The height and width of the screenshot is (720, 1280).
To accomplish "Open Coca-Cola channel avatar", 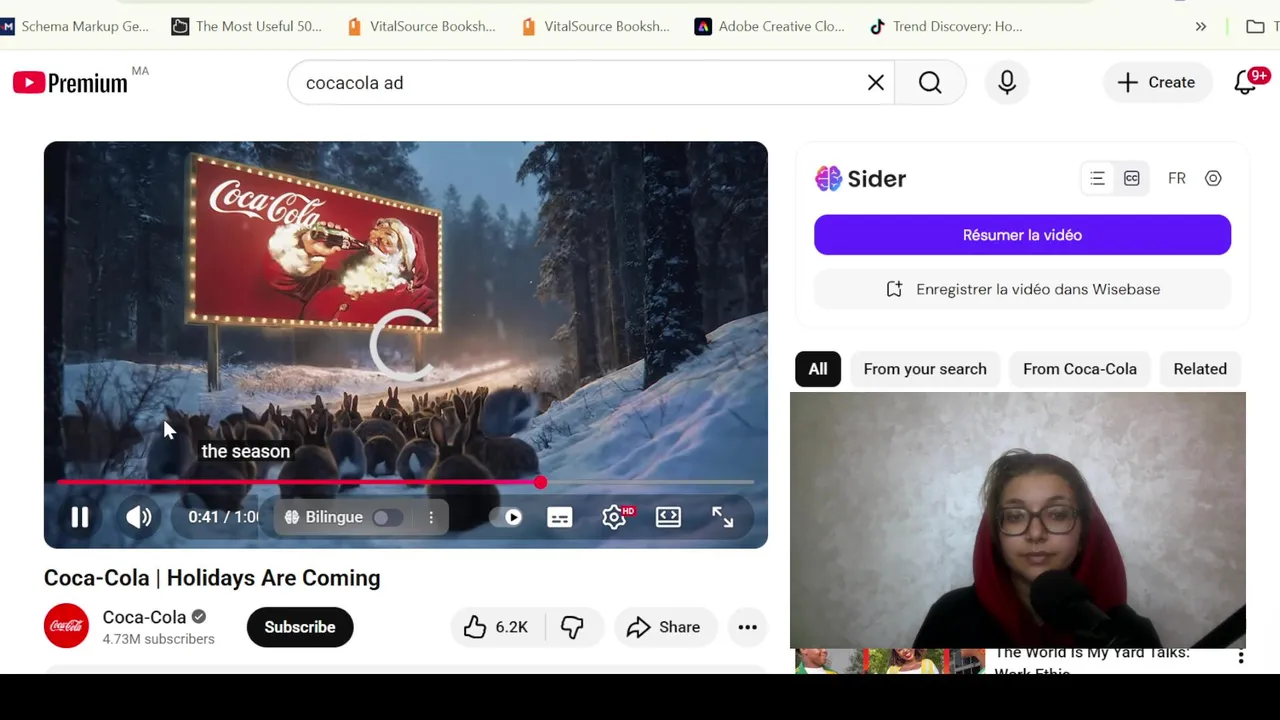I will coord(66,626).
